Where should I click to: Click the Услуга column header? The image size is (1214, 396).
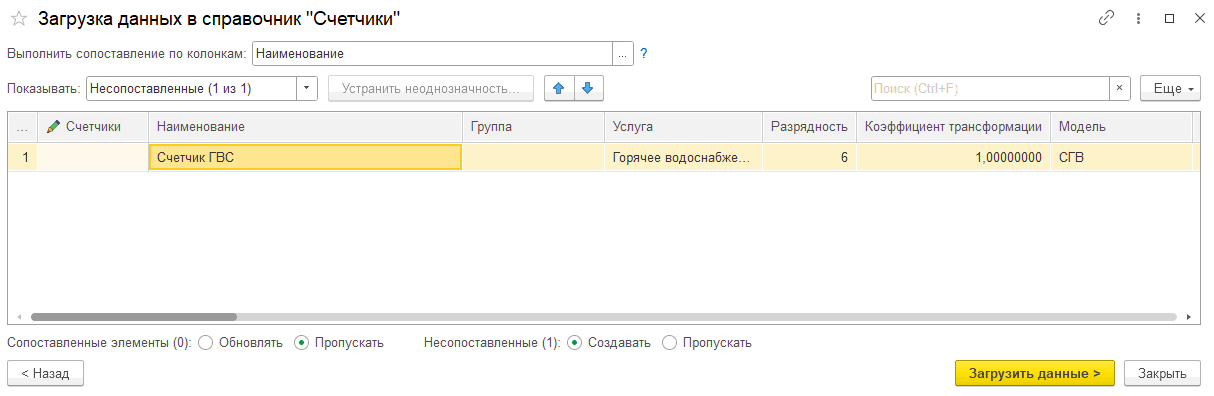coord(682,126)
